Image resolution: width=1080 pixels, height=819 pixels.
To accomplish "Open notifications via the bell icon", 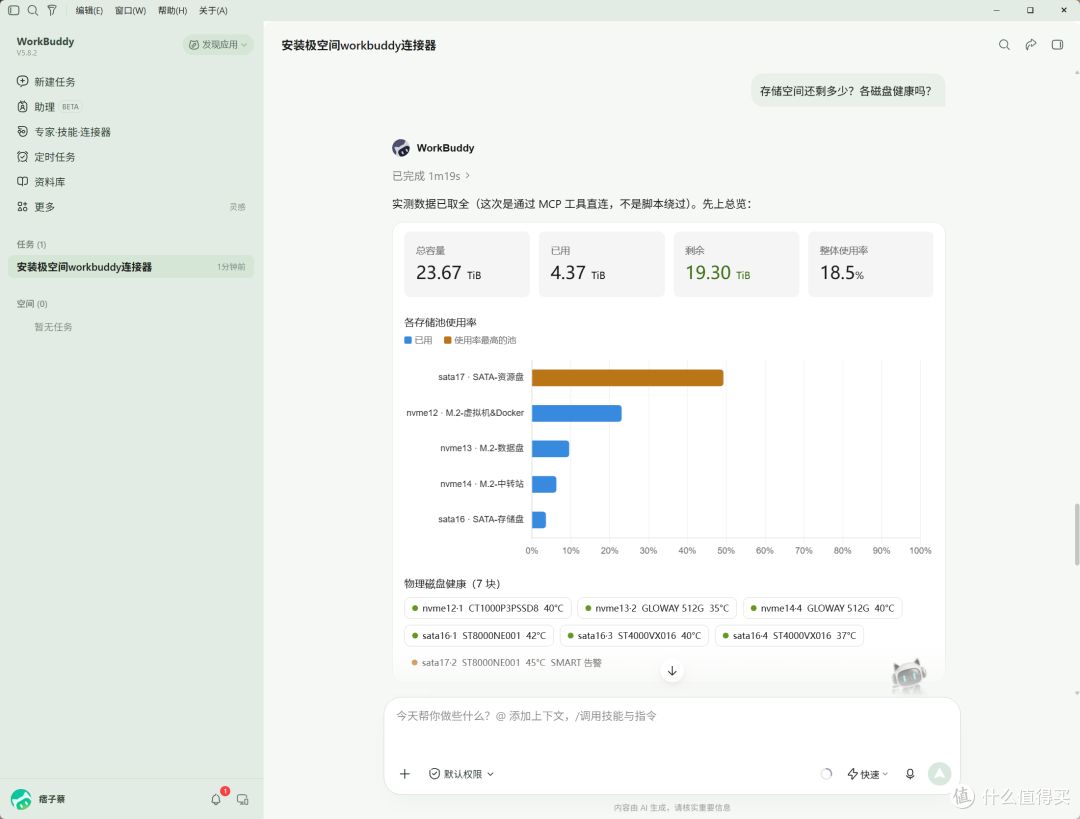I will [216, 799].
